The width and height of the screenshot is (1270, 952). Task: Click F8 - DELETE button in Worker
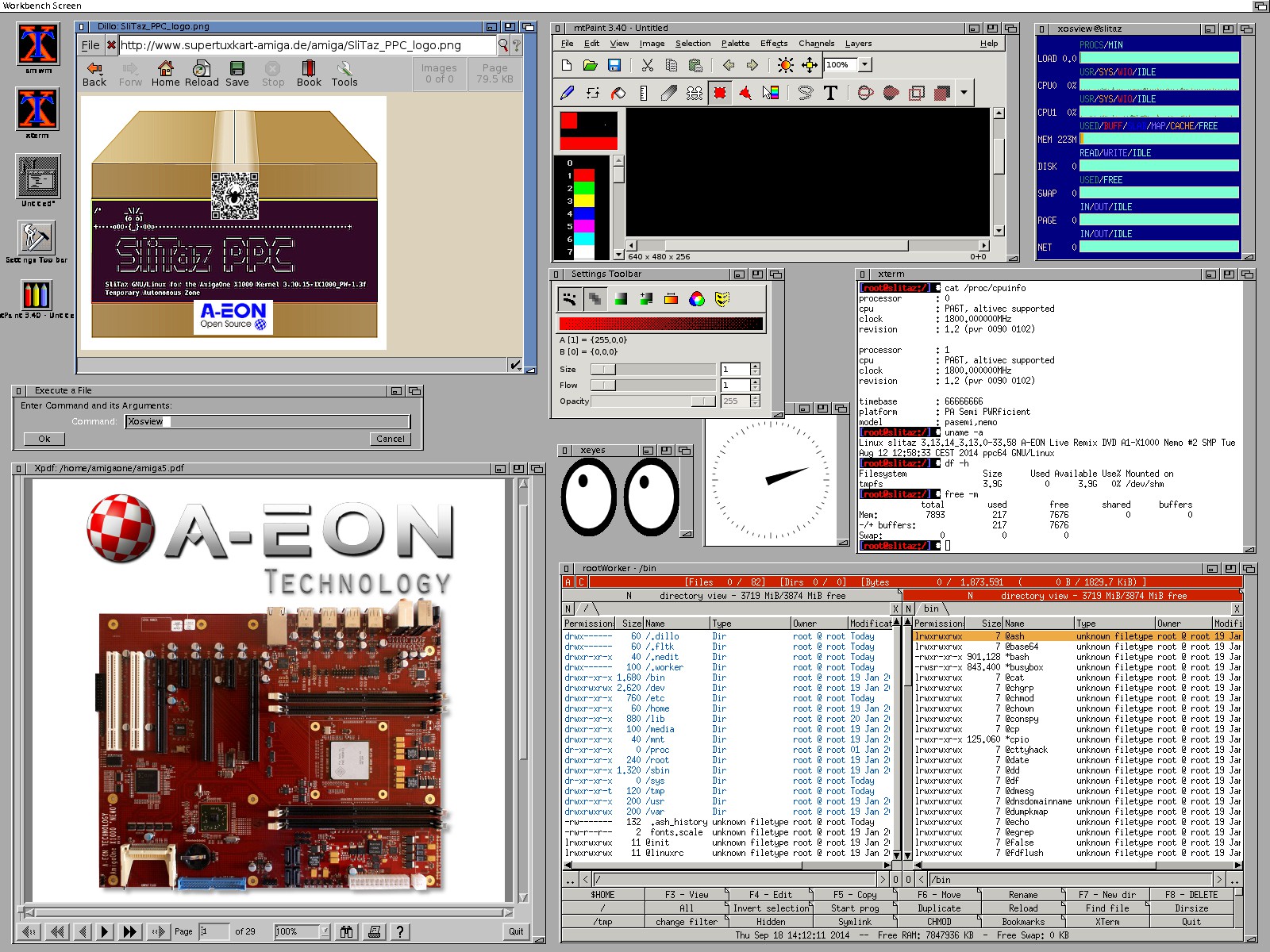(1191, 894)
